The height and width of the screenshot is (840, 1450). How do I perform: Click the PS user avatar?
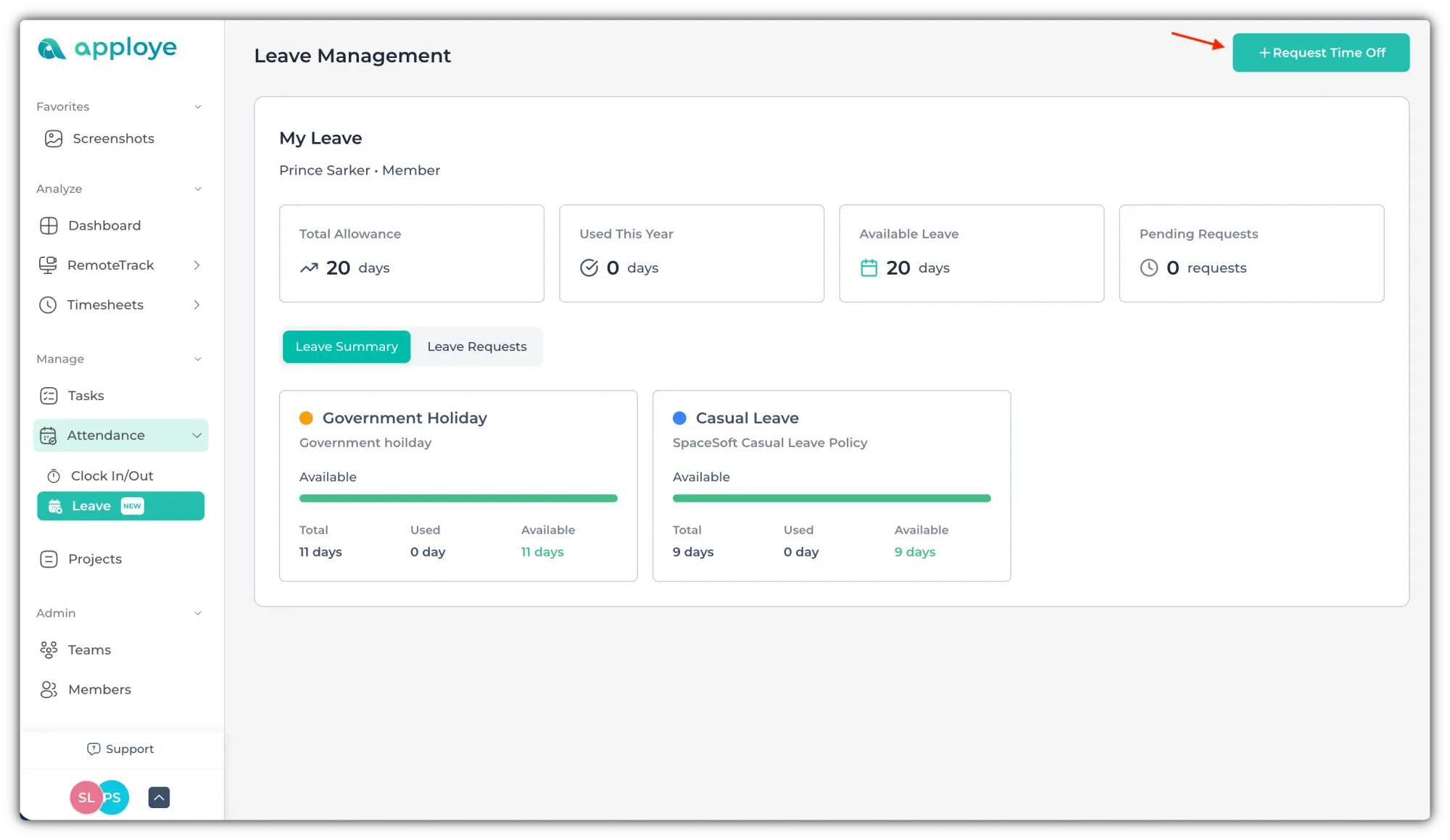coord(117,797)
